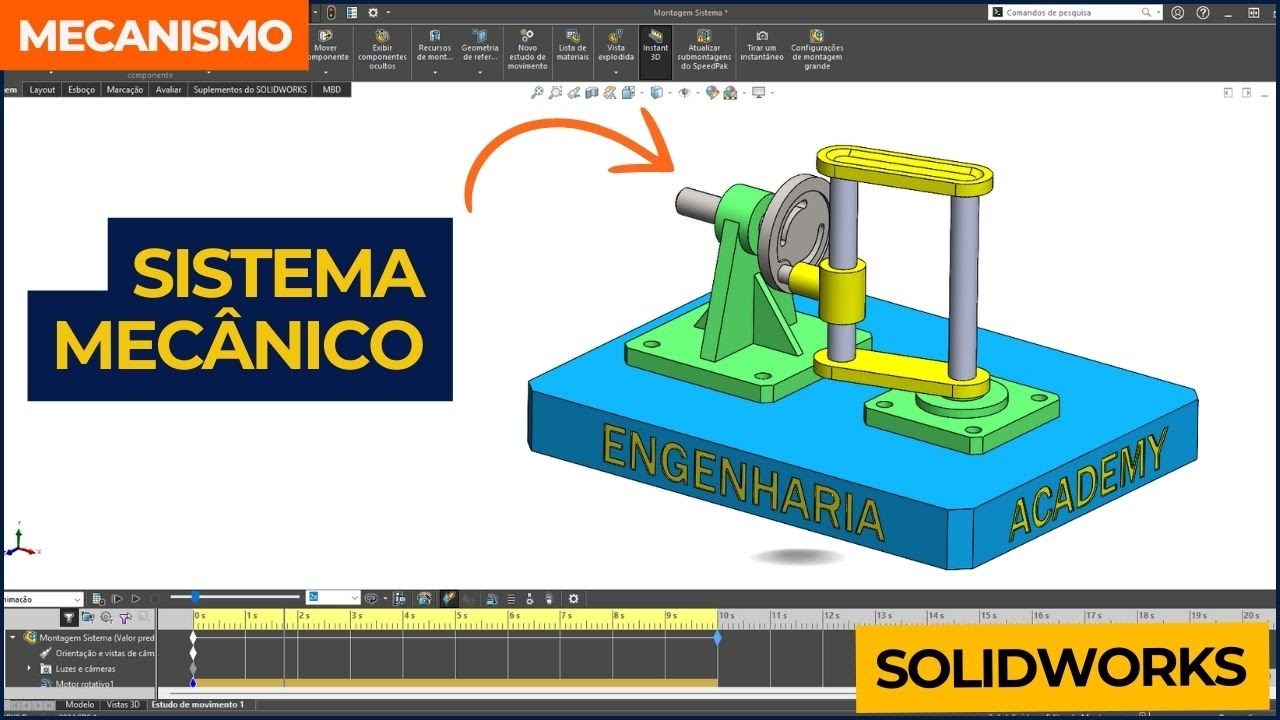Click Play from Start button
The image size is (1280, 720).
pyautogui.click(x=117, y=599)
